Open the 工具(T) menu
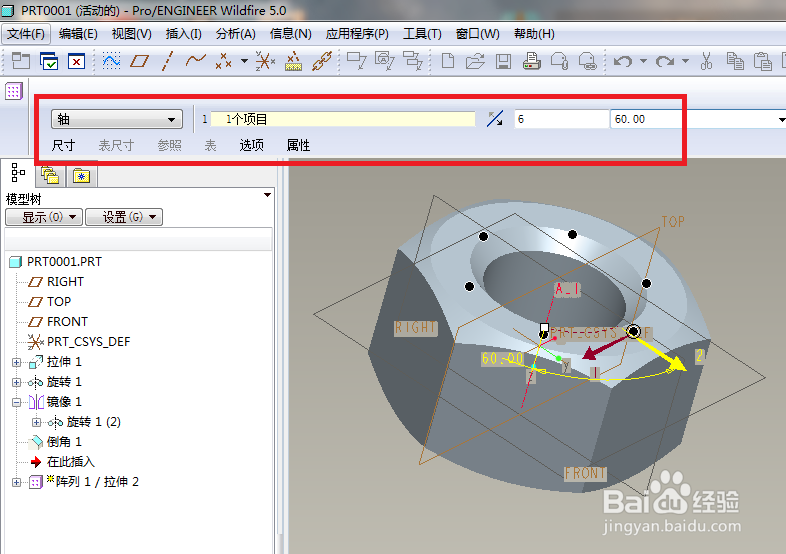The height and width of the screenshot is (554, 786). click(x=422, y=34)
